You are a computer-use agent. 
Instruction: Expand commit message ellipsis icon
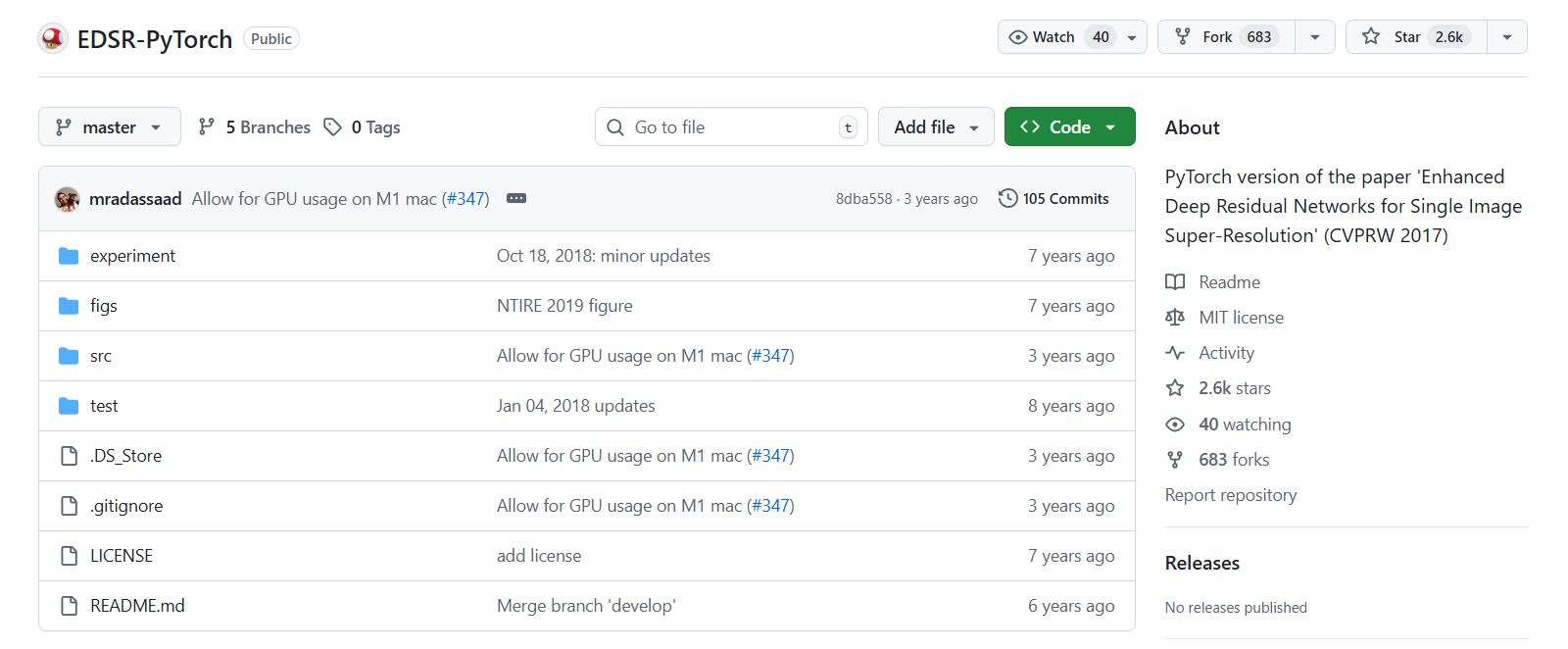516,198
